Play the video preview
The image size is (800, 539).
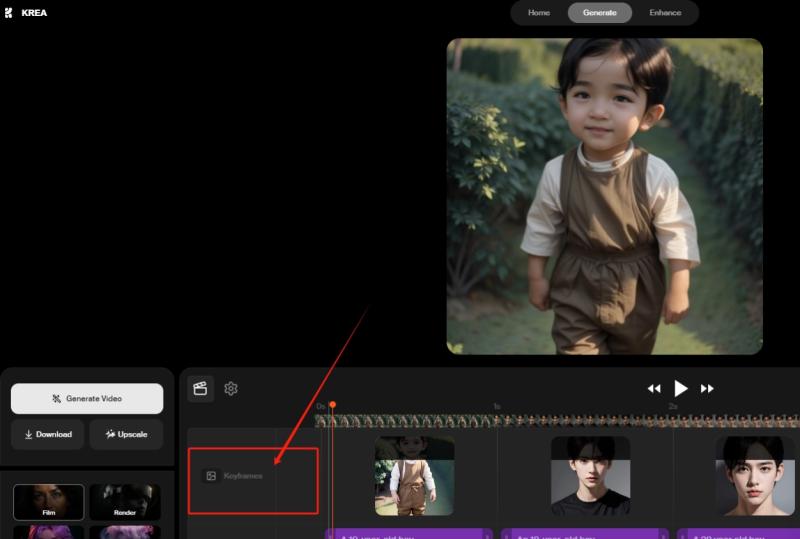coord(681,388)
